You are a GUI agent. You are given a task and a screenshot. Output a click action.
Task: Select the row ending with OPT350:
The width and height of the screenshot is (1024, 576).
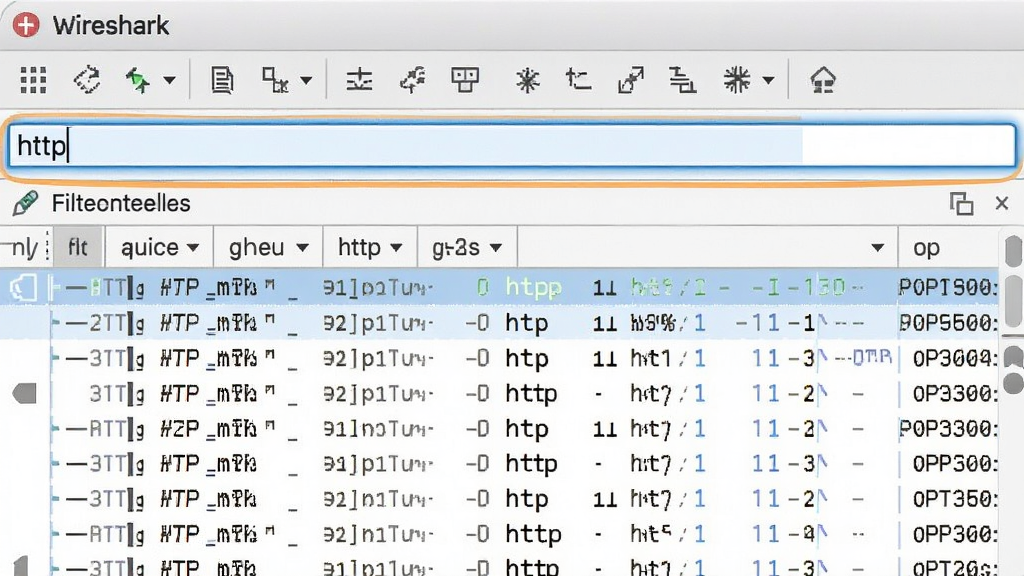pos(499,499)
